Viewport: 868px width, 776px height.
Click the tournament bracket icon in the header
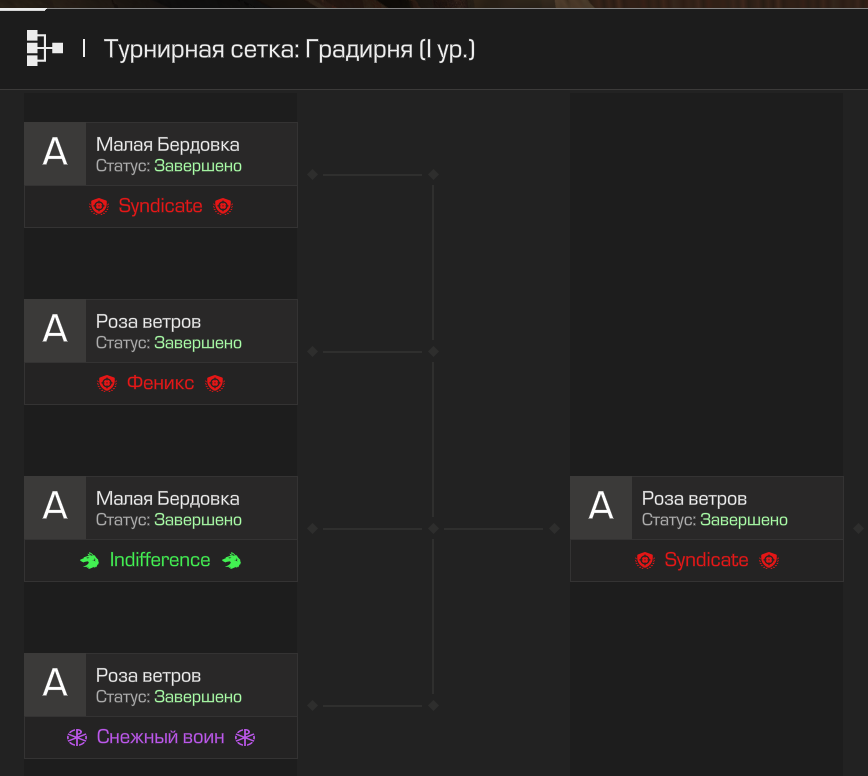(44, 48)
